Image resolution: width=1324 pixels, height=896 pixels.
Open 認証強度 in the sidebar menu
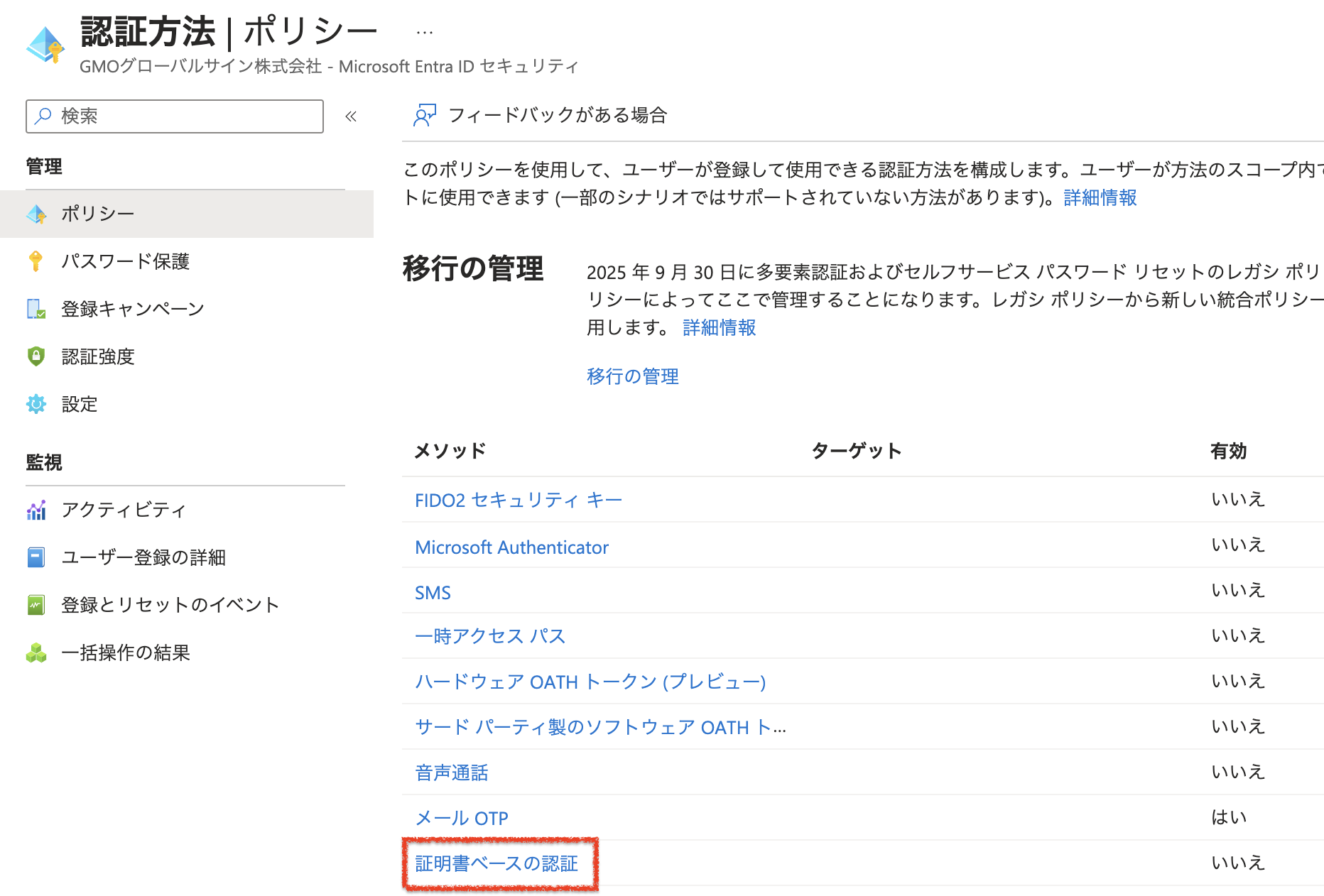[98, 356]
